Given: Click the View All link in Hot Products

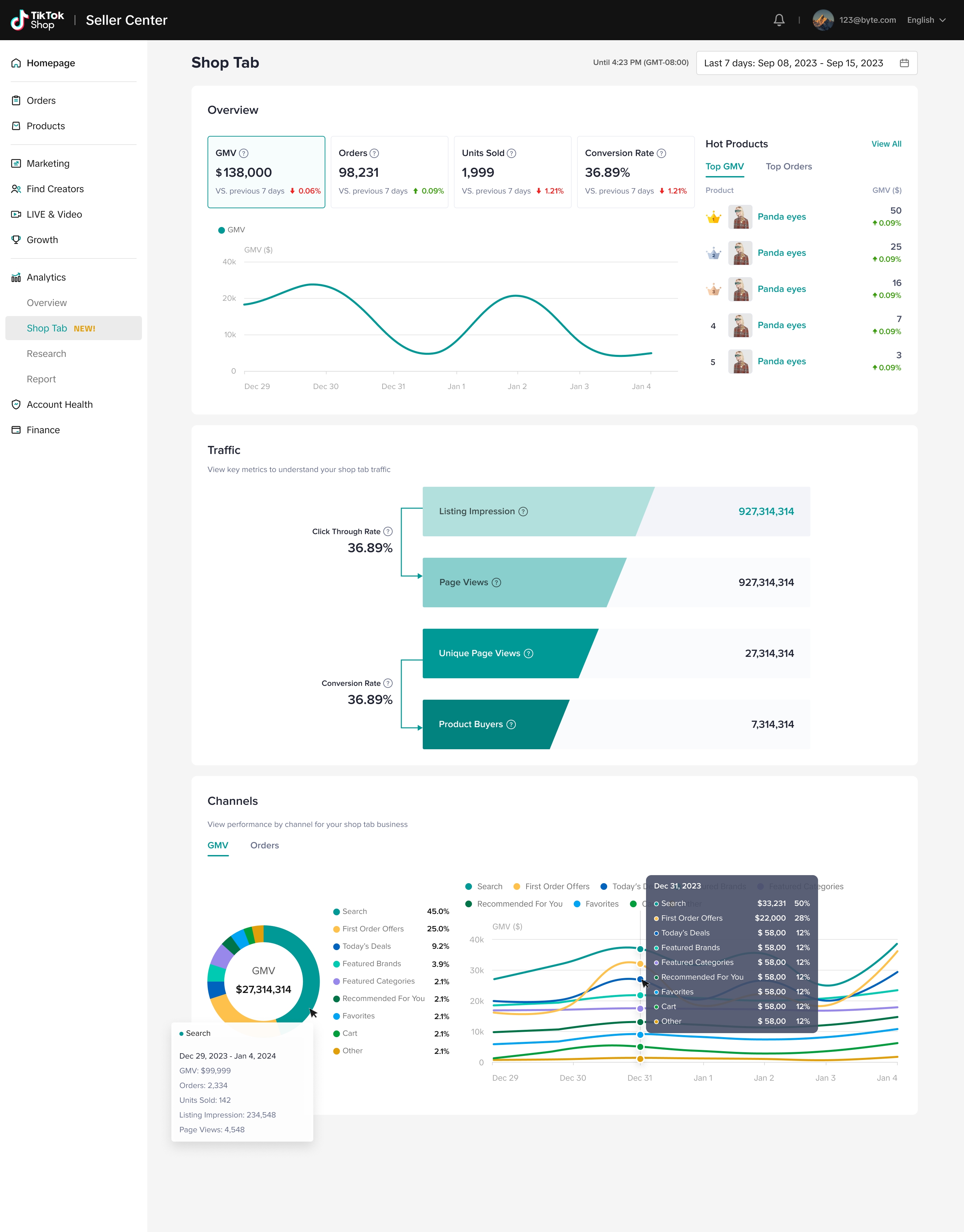Looking at the screenshot, I should (x=886, y=144).
